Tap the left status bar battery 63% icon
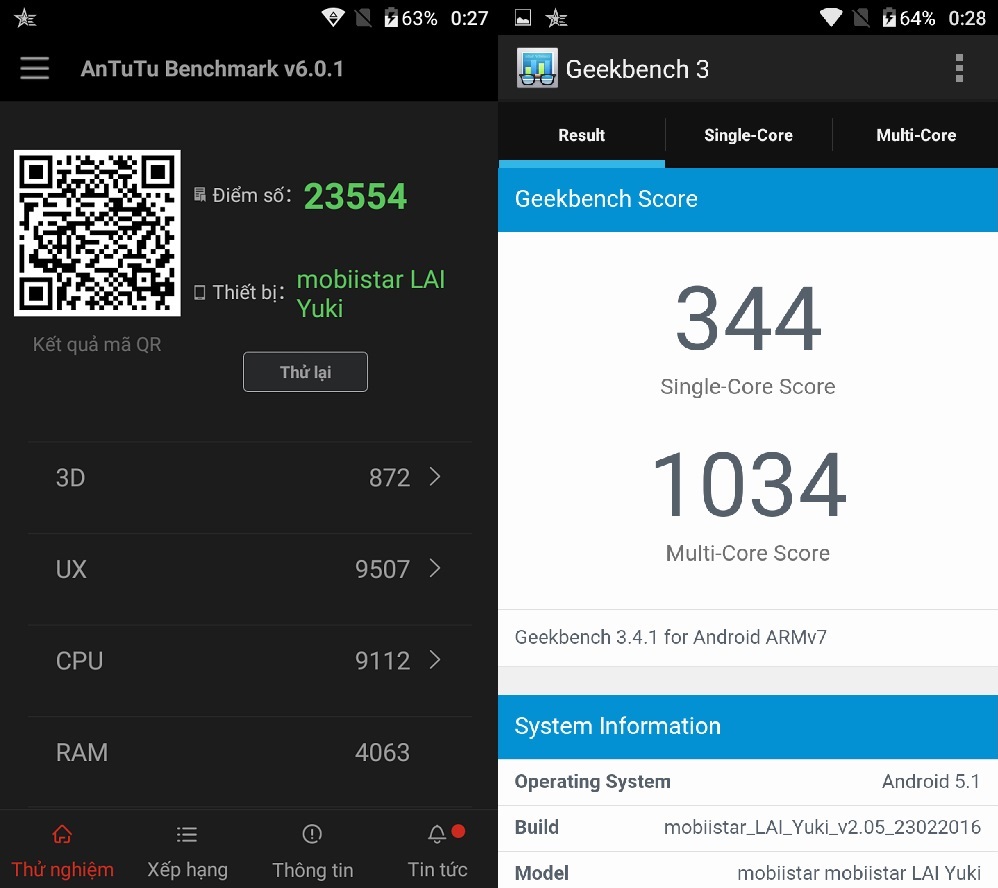Screen dimensions: 998x888 coord(391,17)
